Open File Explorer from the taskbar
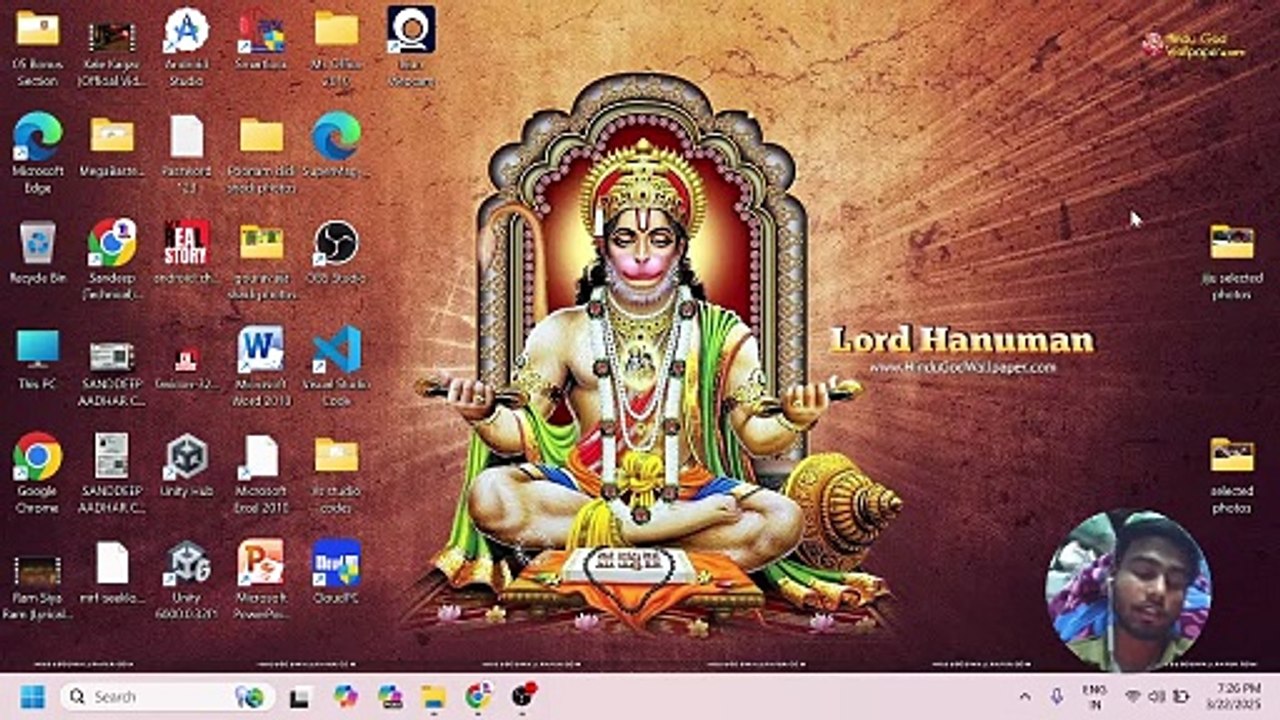The width and height of the screenshot is (1280, 720). pyautogui.click(x=433, y=696)
